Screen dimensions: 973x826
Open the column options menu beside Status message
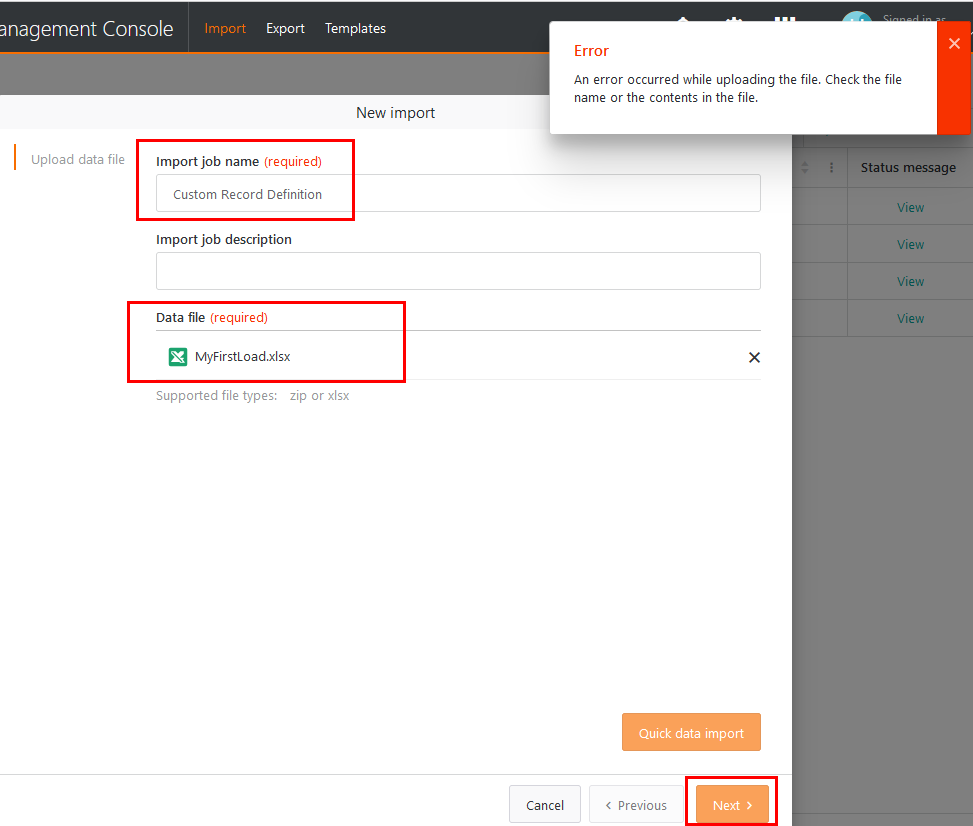pos(832,168)
